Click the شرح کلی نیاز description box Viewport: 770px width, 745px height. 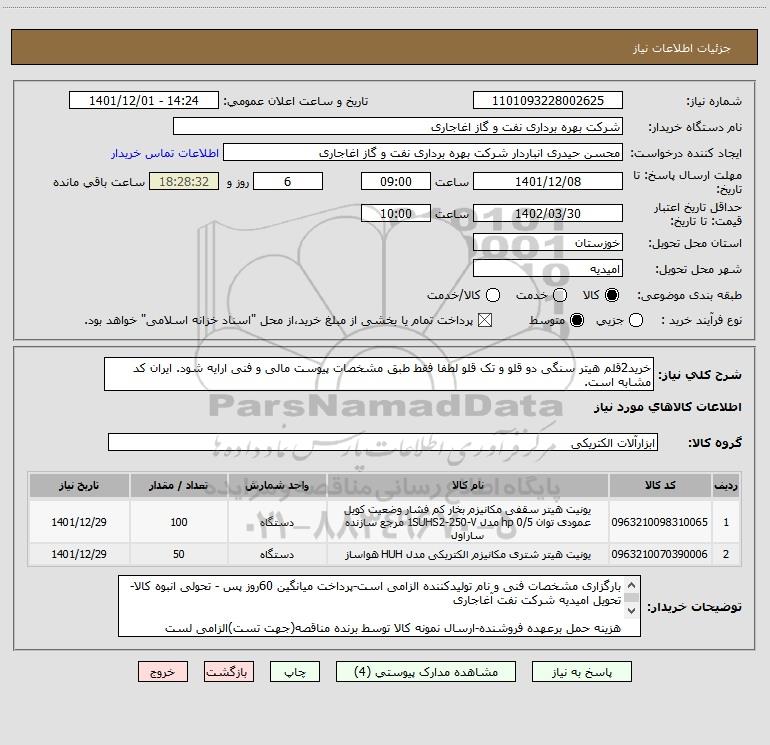click(379, 375)
